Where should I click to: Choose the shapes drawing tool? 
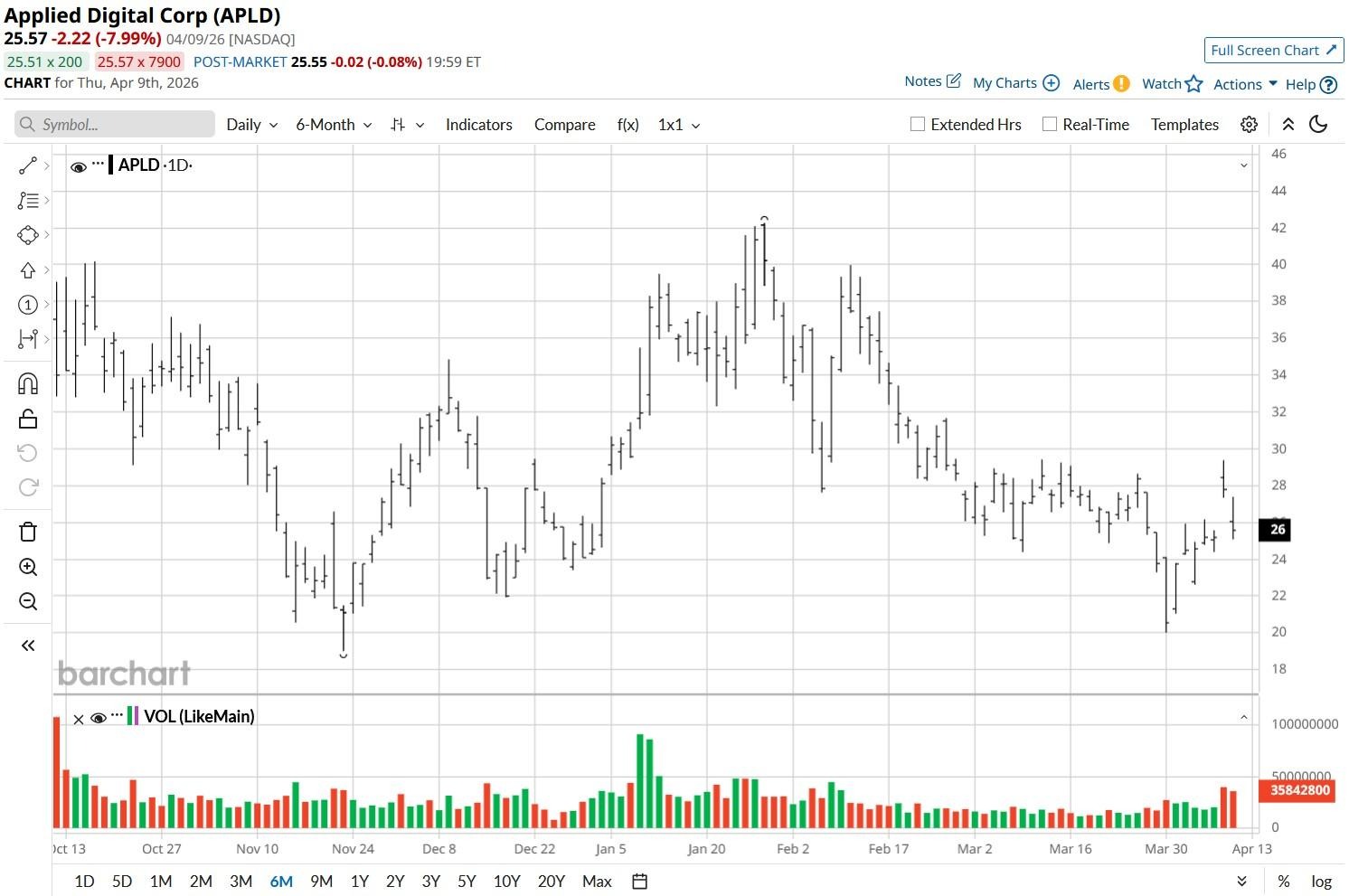tap(28, 235)
